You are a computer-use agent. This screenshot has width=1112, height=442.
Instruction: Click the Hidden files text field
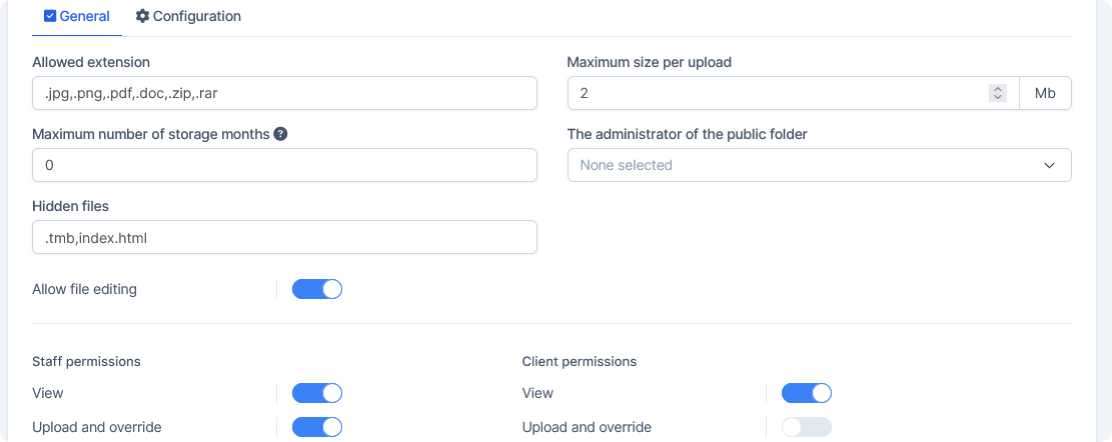click(284, 237)
